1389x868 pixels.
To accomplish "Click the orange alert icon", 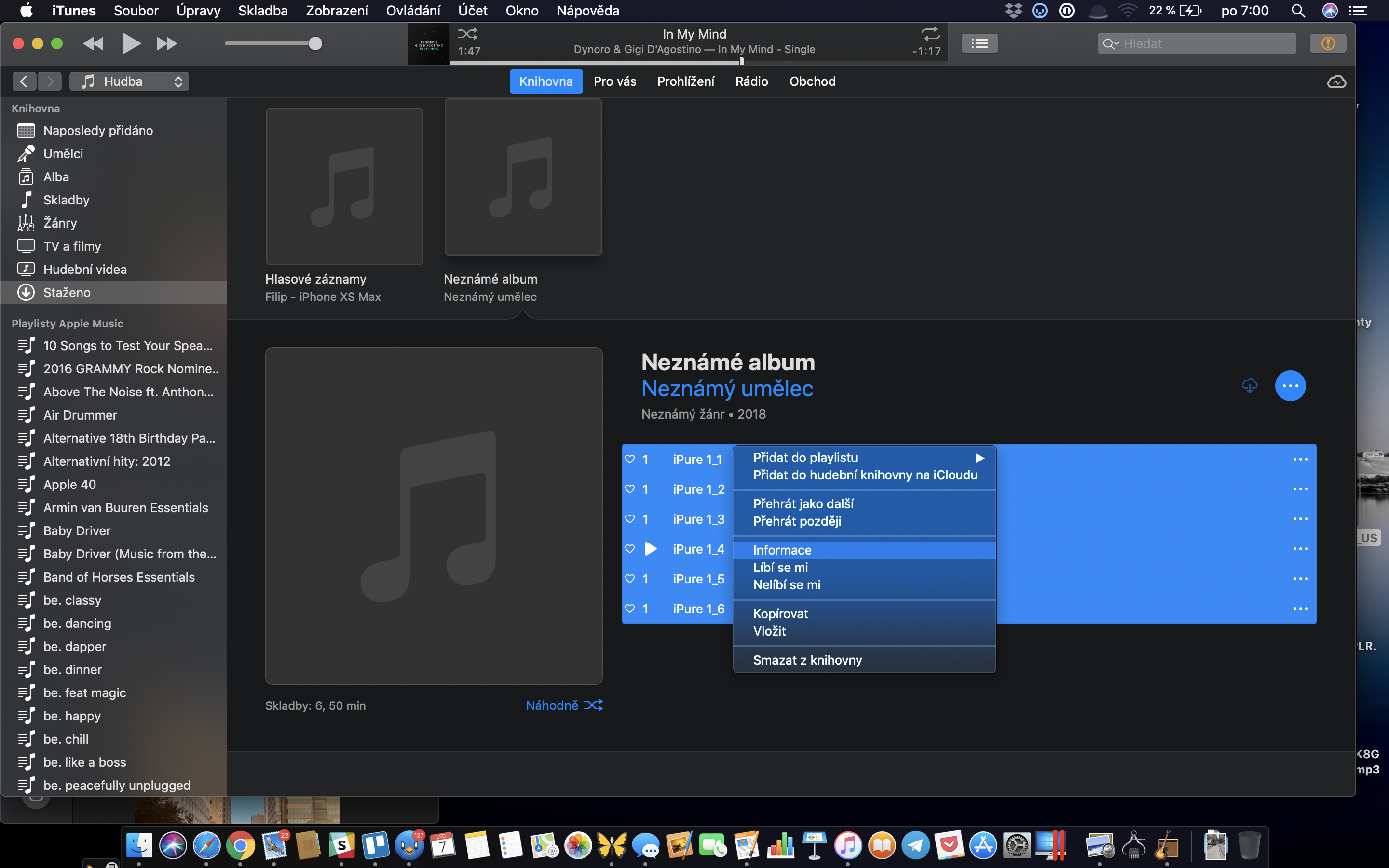I will (1328, 43).
